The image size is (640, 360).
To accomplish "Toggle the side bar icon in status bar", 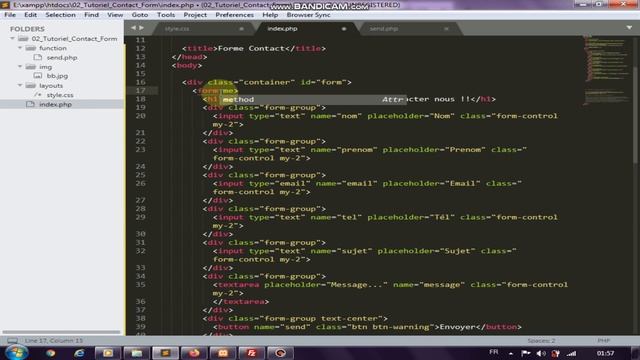I will pos(12,340).
